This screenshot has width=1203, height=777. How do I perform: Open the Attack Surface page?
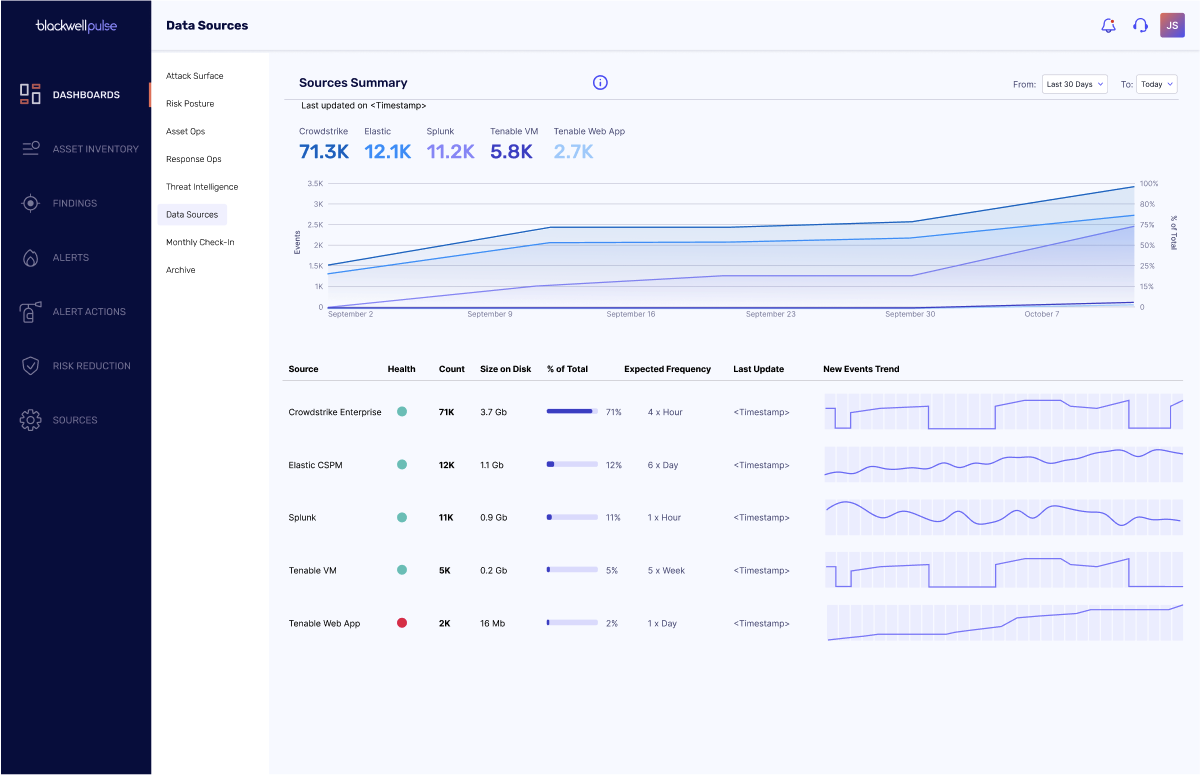tap(195, 76)
